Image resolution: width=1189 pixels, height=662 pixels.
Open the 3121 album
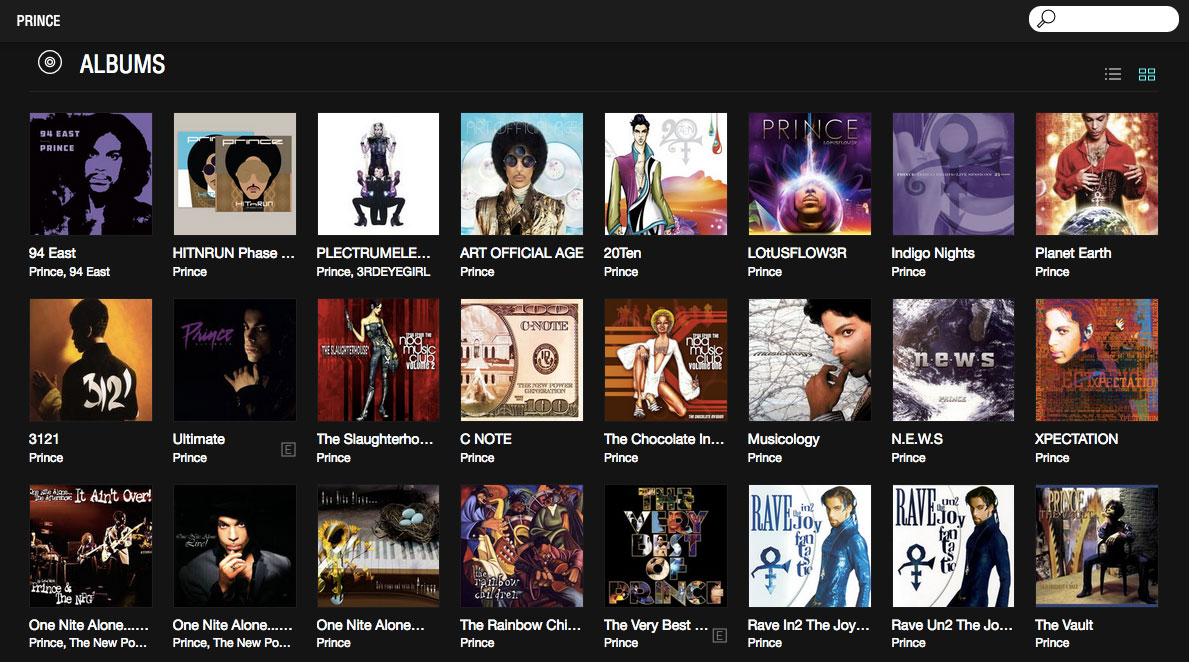coord(90,359)
